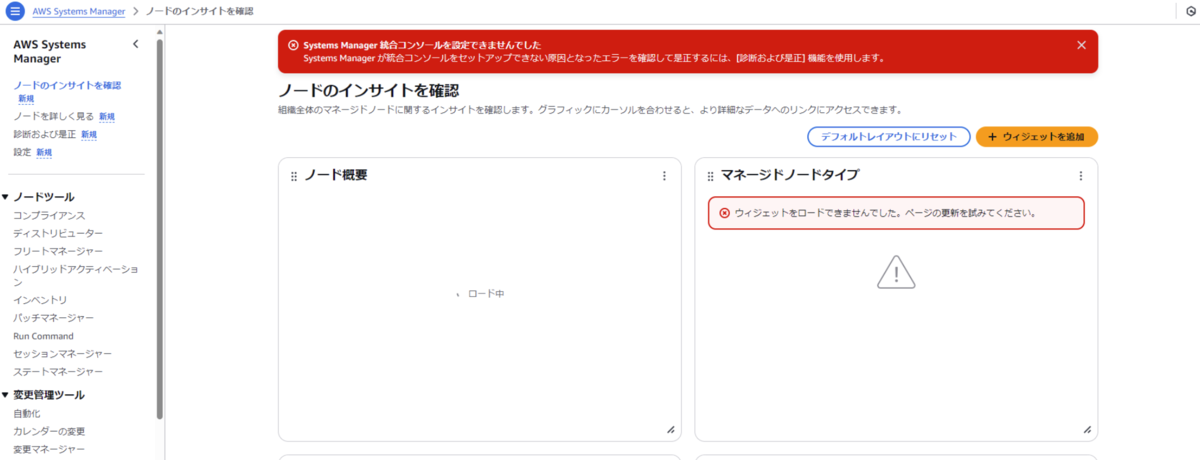Open 設定 in sidebar
Image resolution: width=1200 pixels, height=460 pixels.
22,152
